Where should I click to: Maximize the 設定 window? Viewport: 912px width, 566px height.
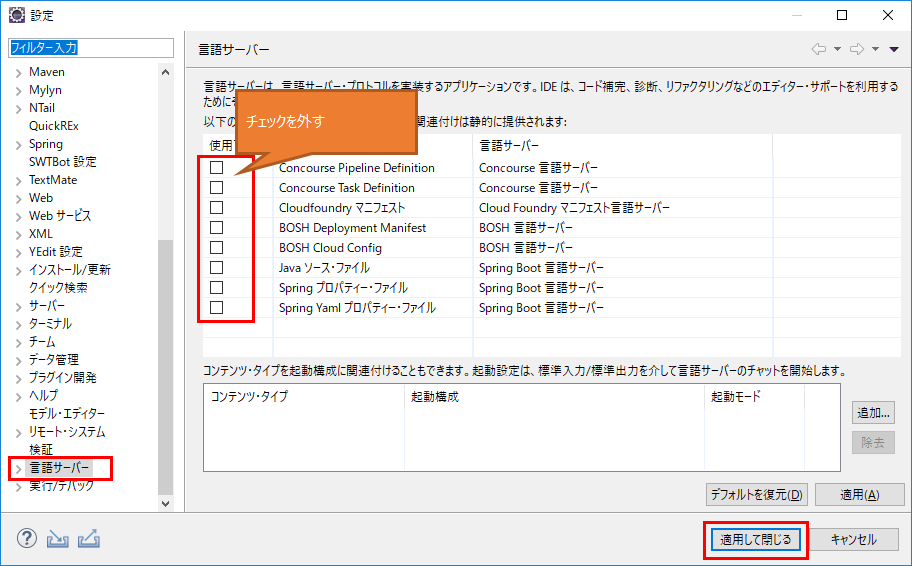pos(842,15)
